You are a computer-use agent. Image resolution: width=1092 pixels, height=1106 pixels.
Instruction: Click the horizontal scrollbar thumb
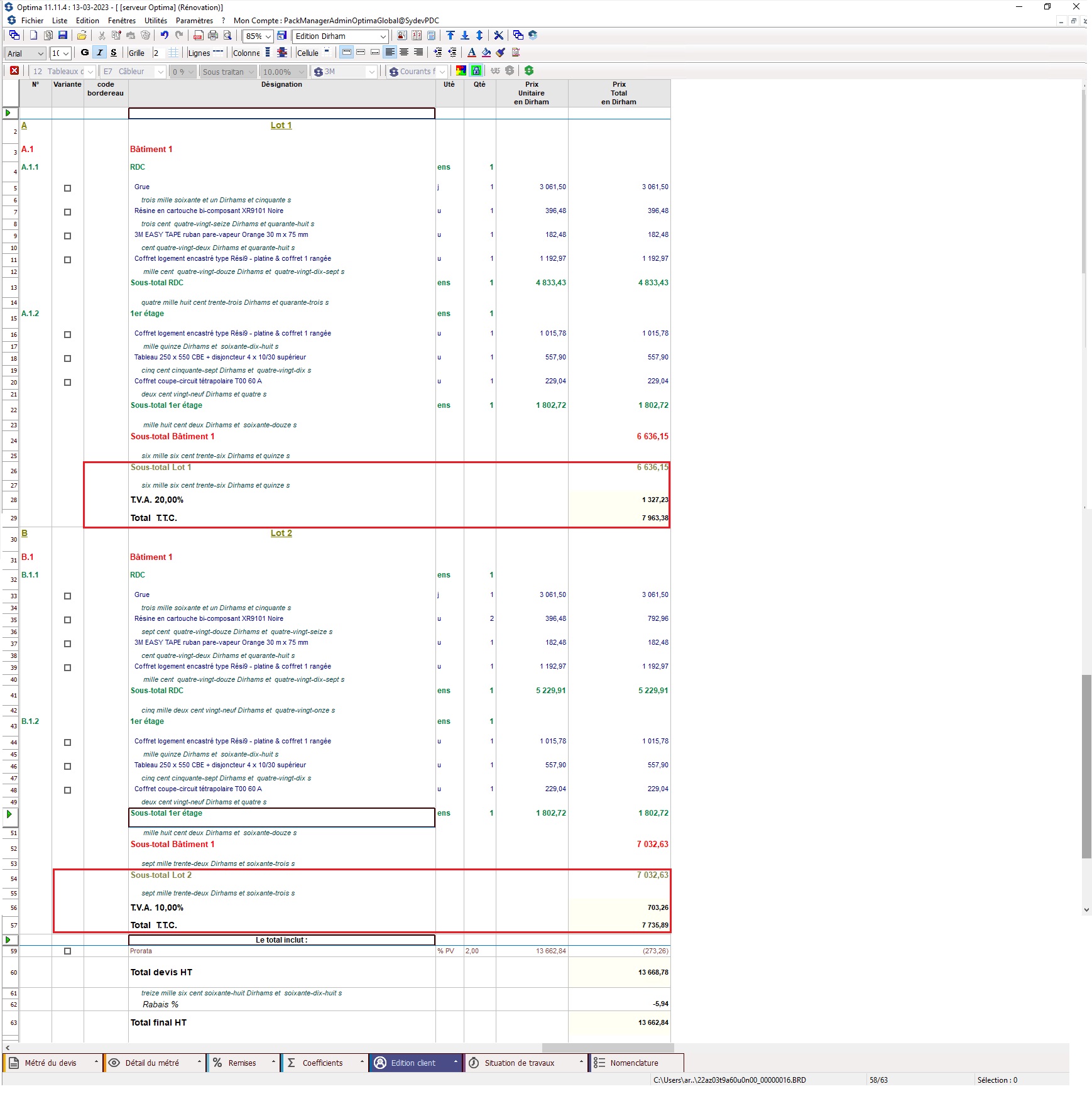(x=608, y=1048)
